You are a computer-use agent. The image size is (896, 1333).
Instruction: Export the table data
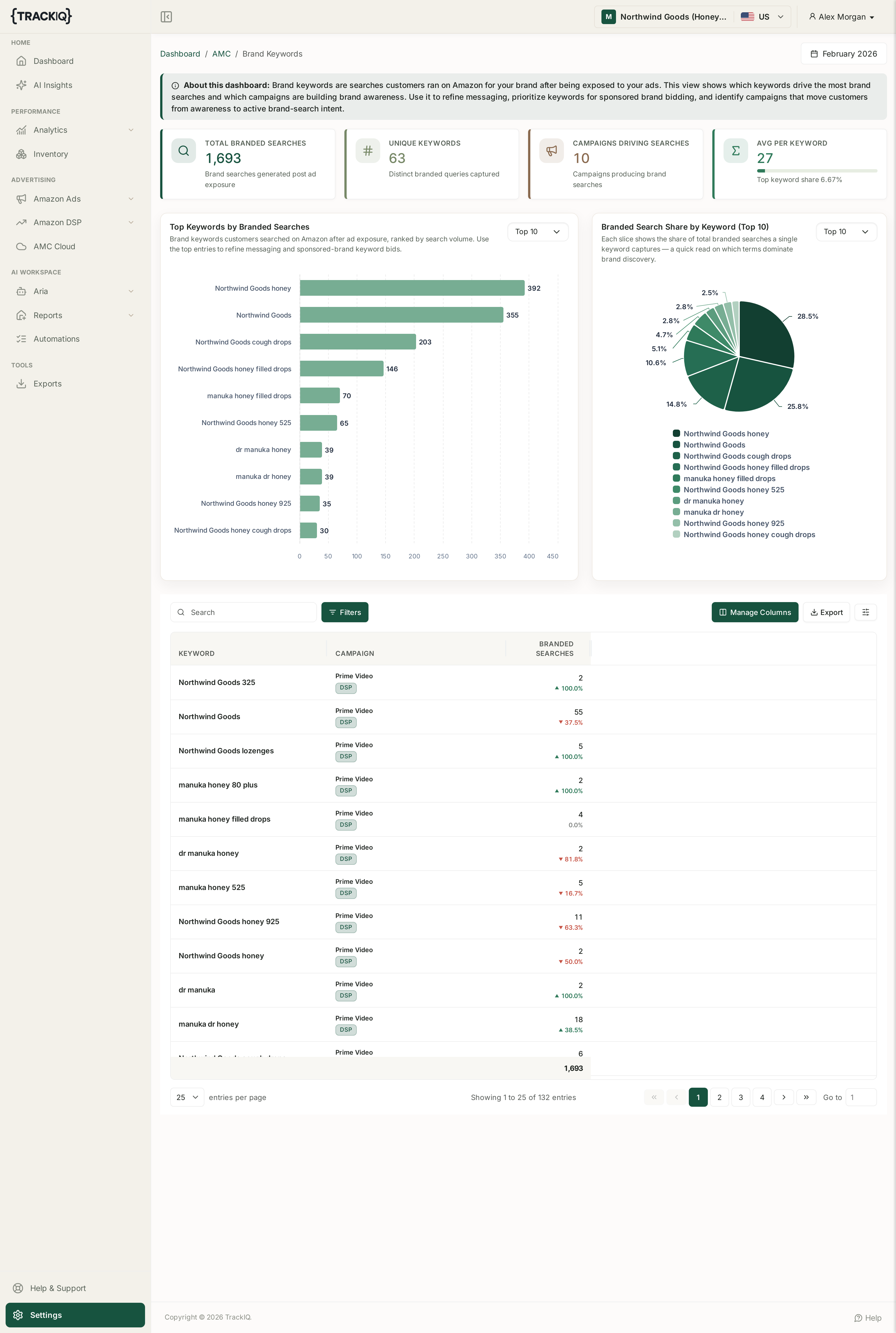point(826,612)
